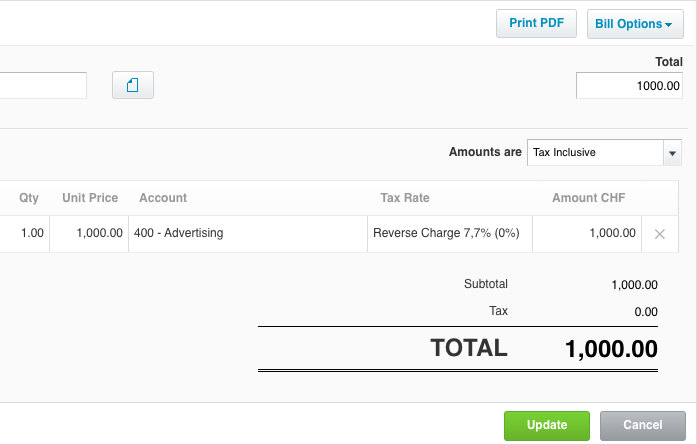Open the Bill Options dropdown
The image size is (697, 444).
pos(635,24)
